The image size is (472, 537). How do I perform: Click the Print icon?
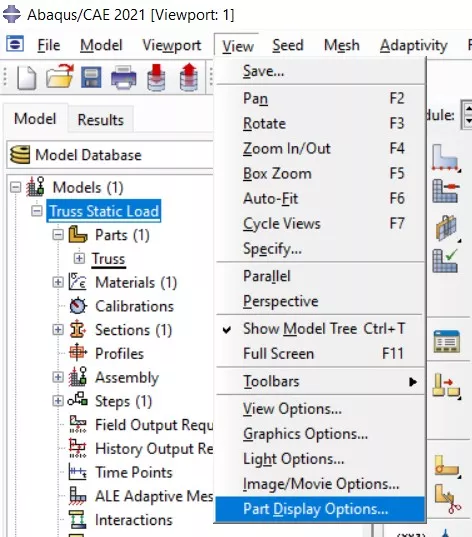[x=124, y=77]
